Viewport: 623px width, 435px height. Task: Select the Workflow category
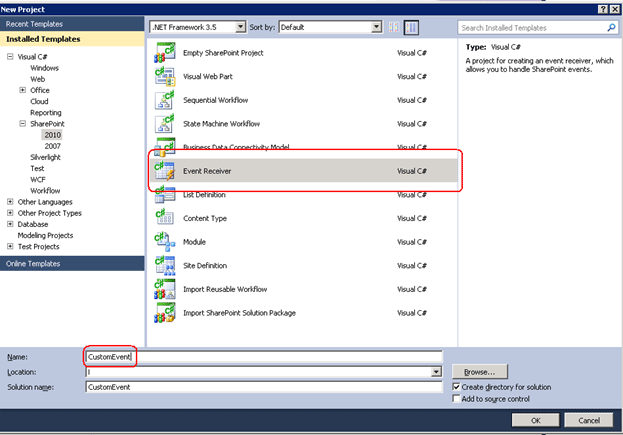click(x=45, y=191)
